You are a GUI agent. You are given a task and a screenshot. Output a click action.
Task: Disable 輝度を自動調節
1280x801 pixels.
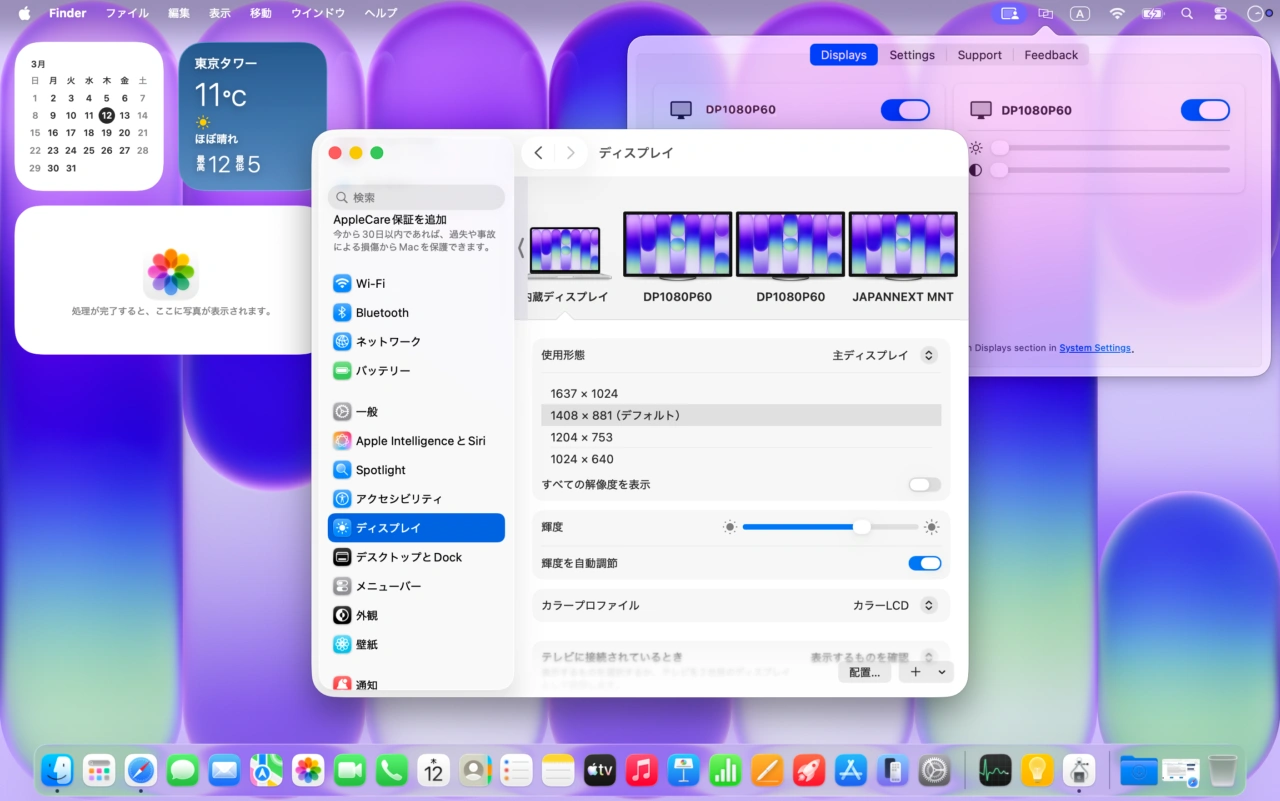(x=924, y=563)
